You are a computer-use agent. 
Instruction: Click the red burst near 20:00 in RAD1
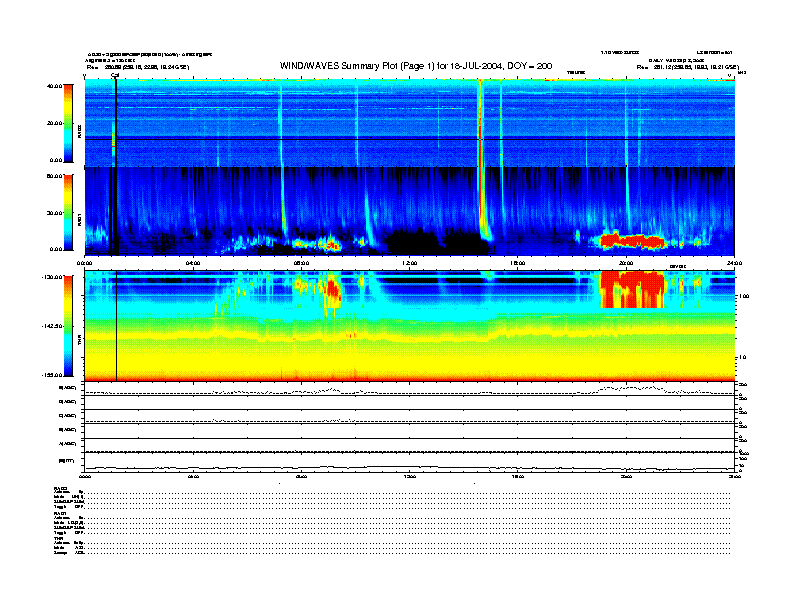tap(629, 241)
